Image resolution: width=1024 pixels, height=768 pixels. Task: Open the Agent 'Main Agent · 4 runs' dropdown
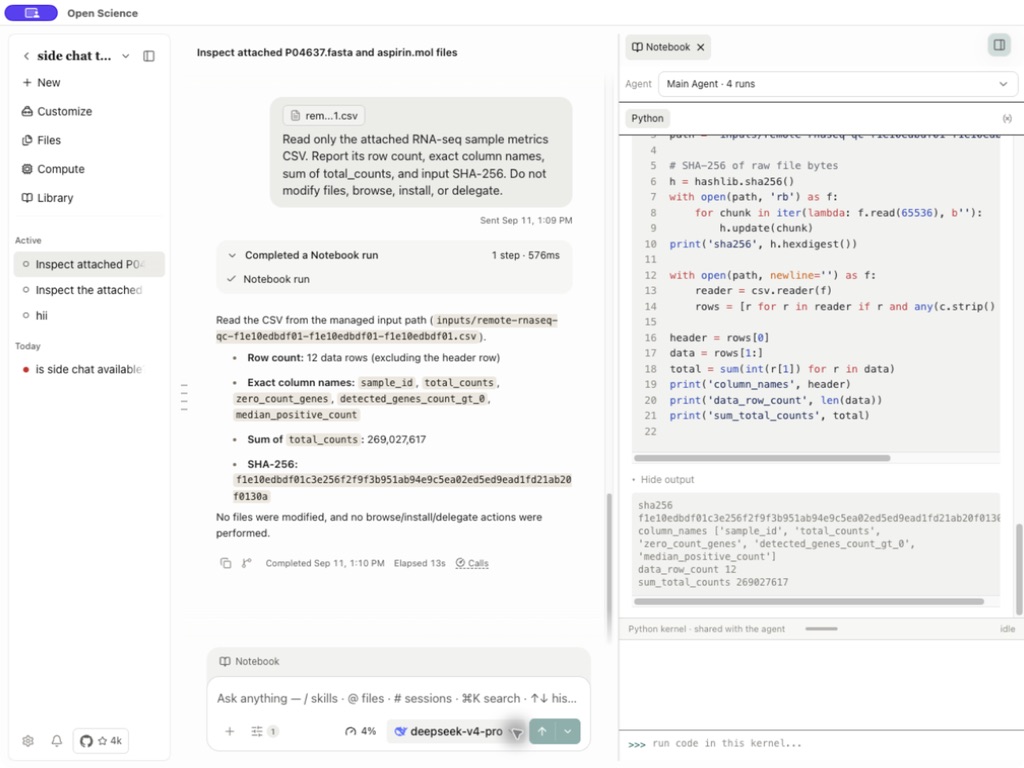click(838, 84)
